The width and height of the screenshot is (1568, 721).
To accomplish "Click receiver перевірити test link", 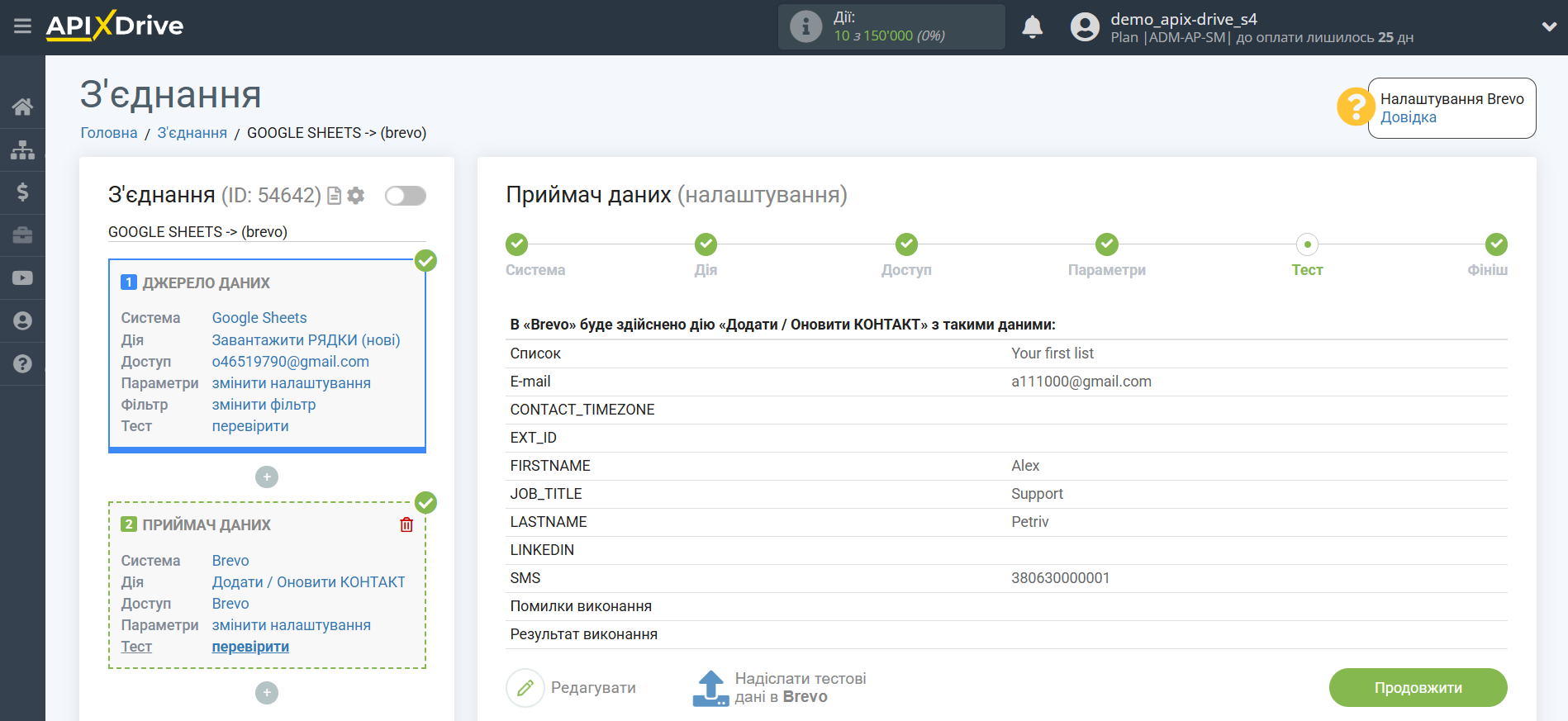I will (x=250, y=647).
